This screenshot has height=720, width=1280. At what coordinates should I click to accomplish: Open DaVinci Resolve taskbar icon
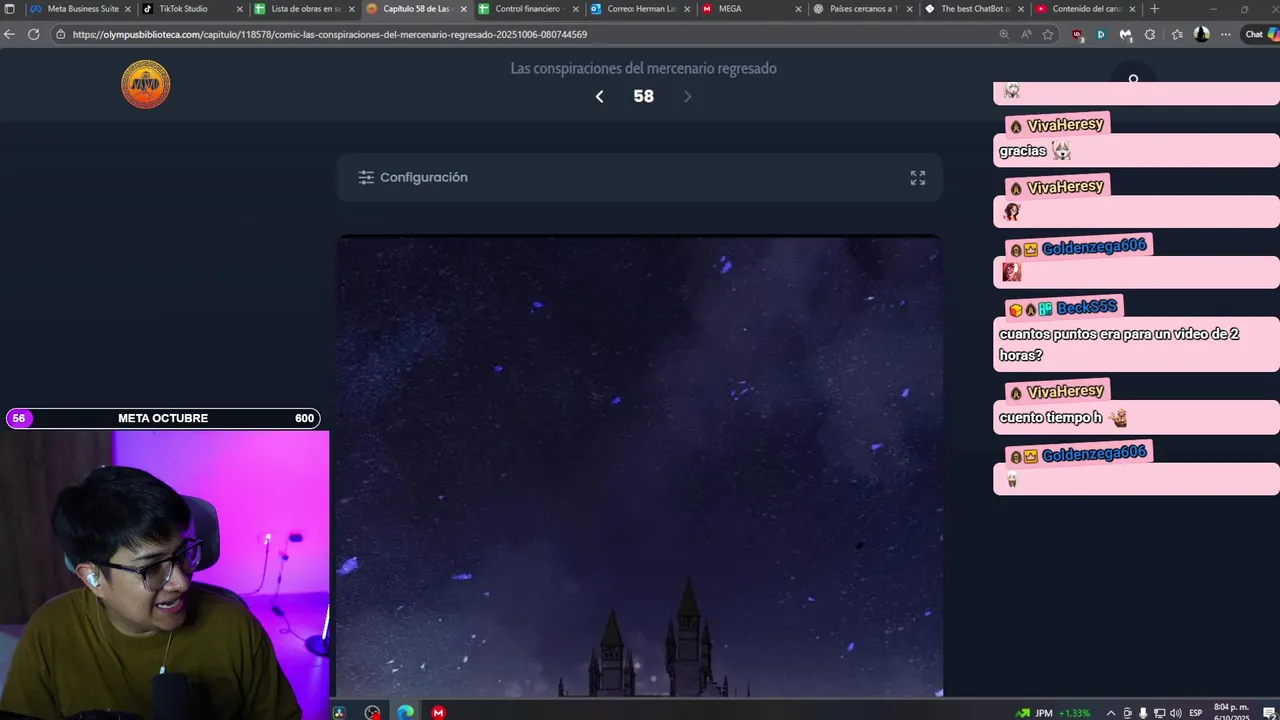click(x=339, y=713)
